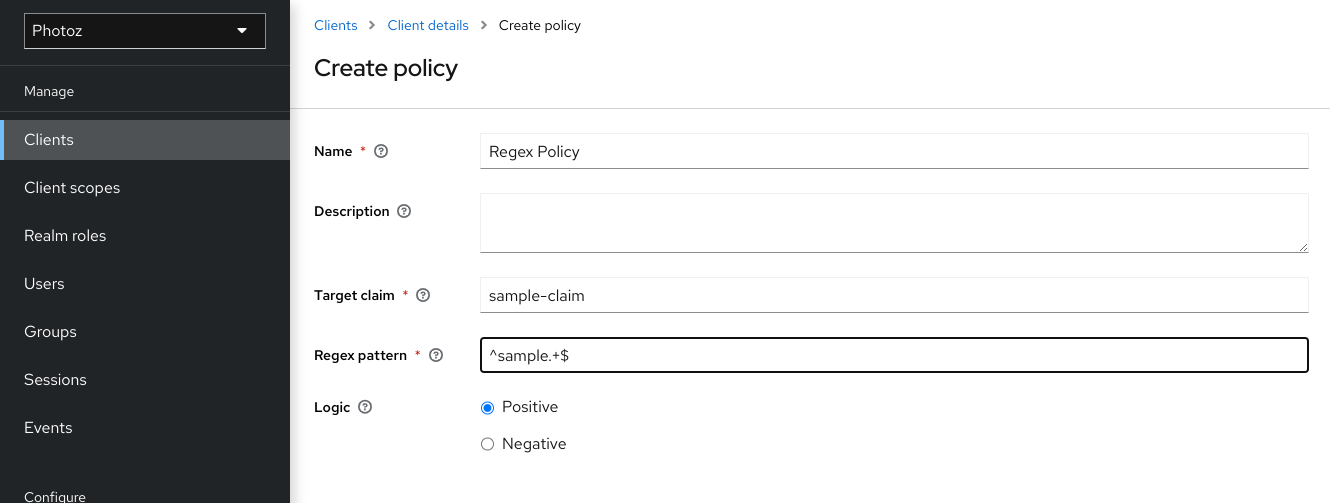Click the Clients breadcrumb link

click(x=335, y=26)
